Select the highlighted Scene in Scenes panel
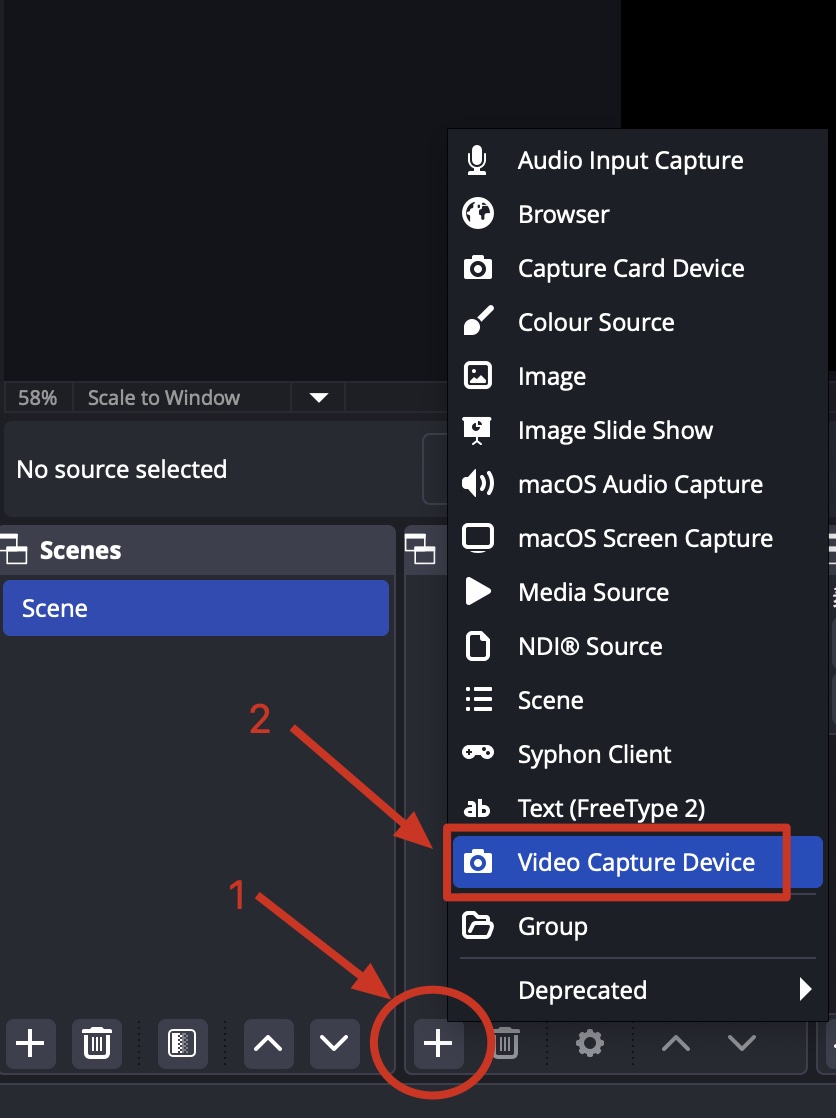 (x=196, y=608)
